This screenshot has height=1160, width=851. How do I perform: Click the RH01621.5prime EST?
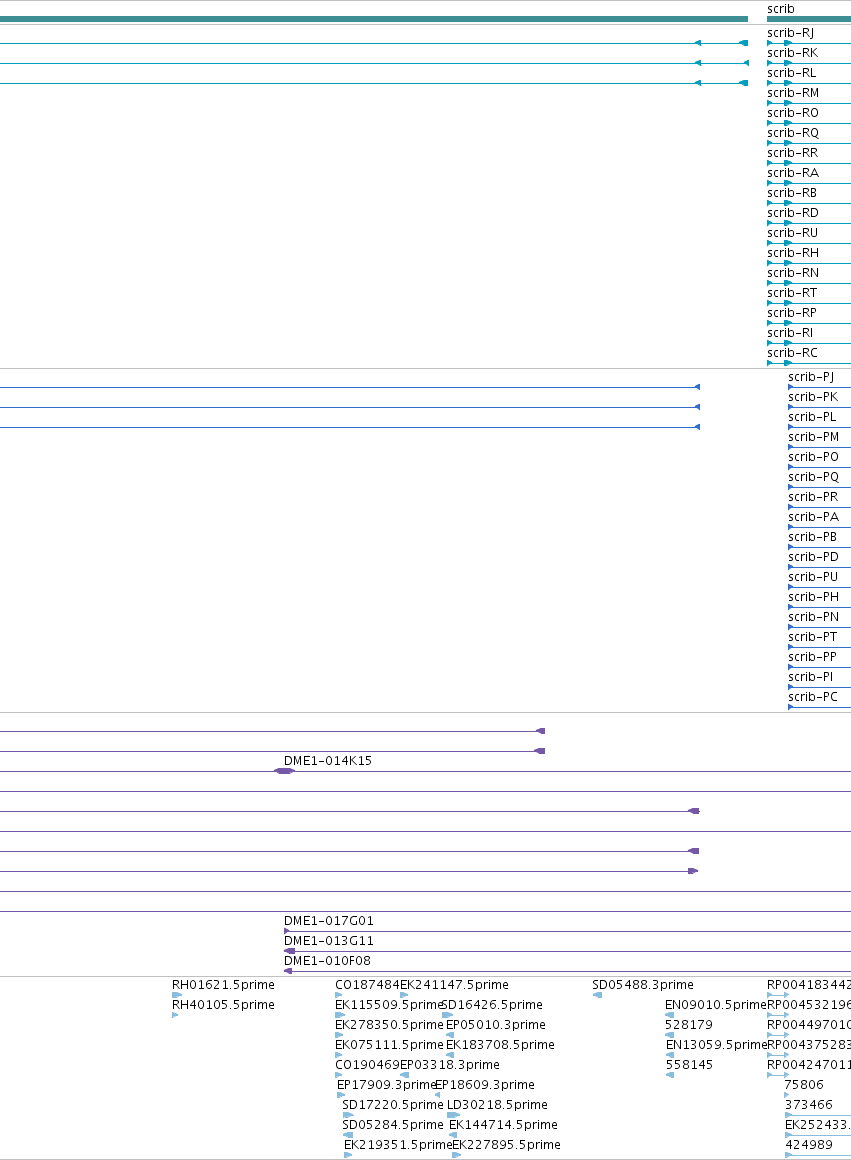coord(223,985)
